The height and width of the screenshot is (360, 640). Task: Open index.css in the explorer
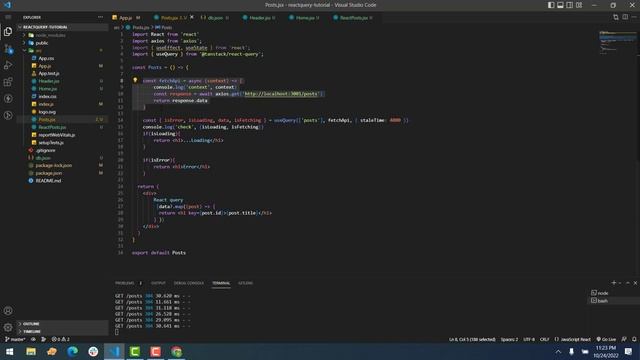click(x=63, y=96)
